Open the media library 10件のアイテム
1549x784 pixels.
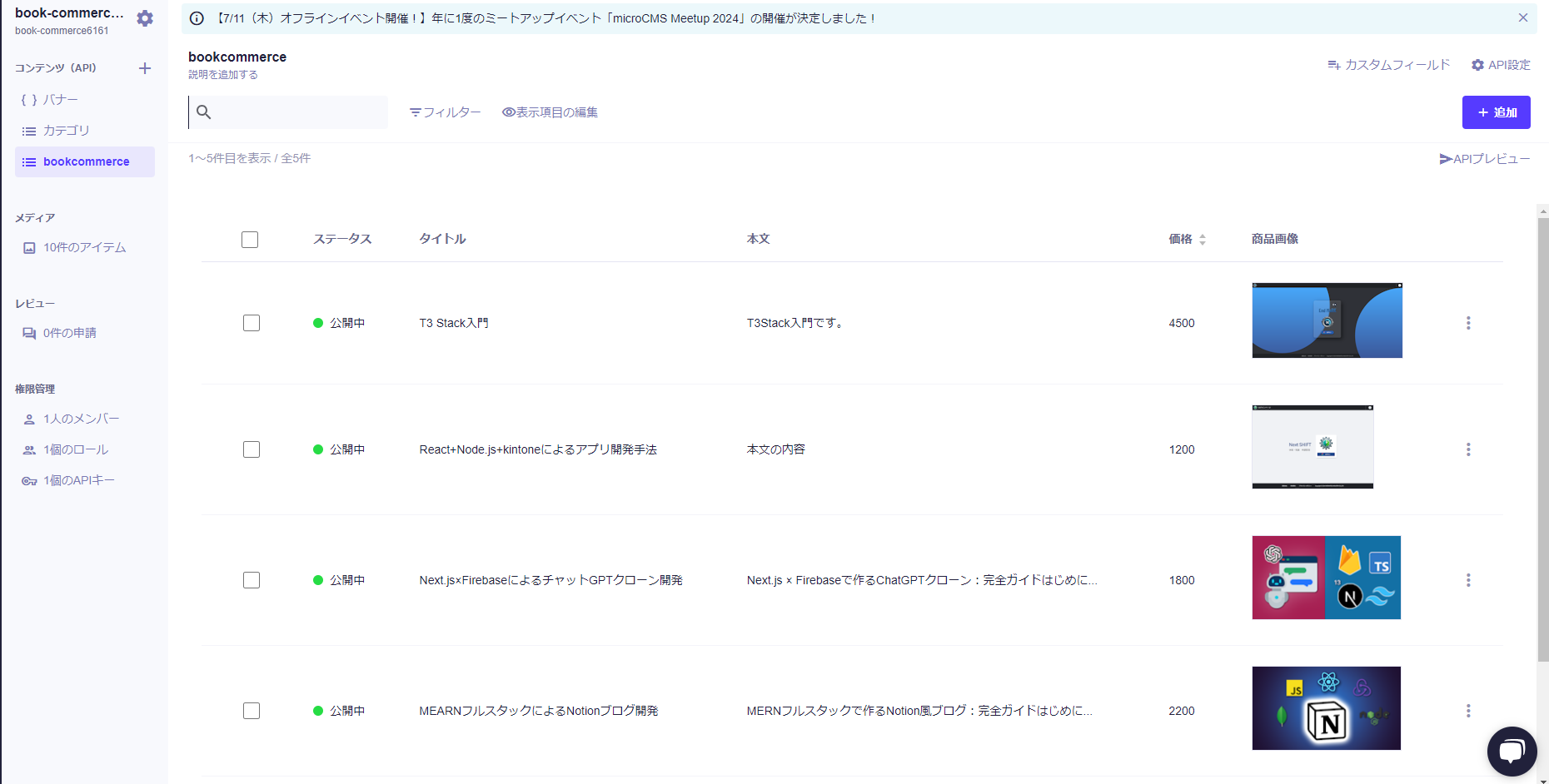tap(83, 247)
